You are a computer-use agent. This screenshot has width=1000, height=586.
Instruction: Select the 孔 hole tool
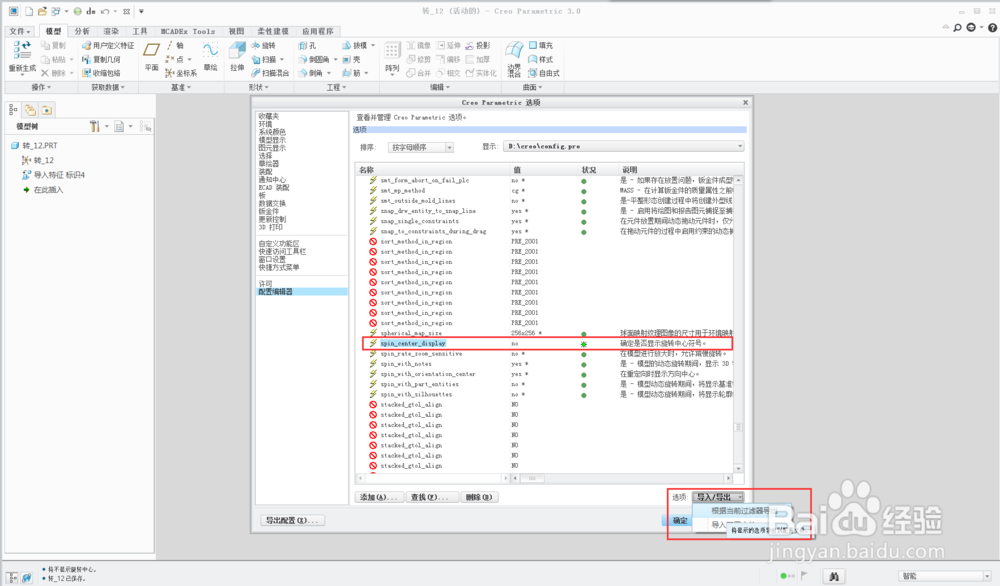307,45
